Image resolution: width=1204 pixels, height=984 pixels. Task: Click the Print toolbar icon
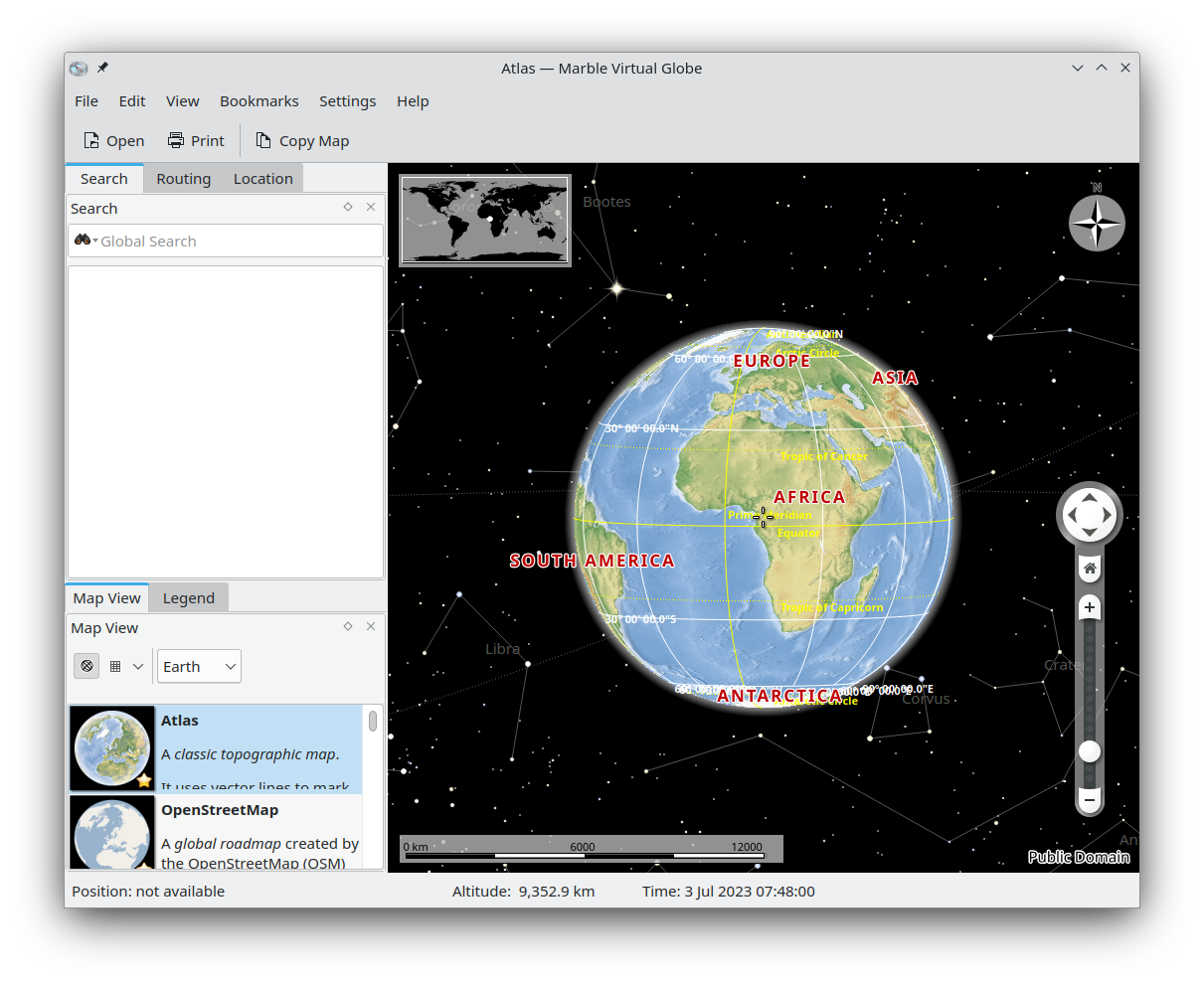[176, 141]
